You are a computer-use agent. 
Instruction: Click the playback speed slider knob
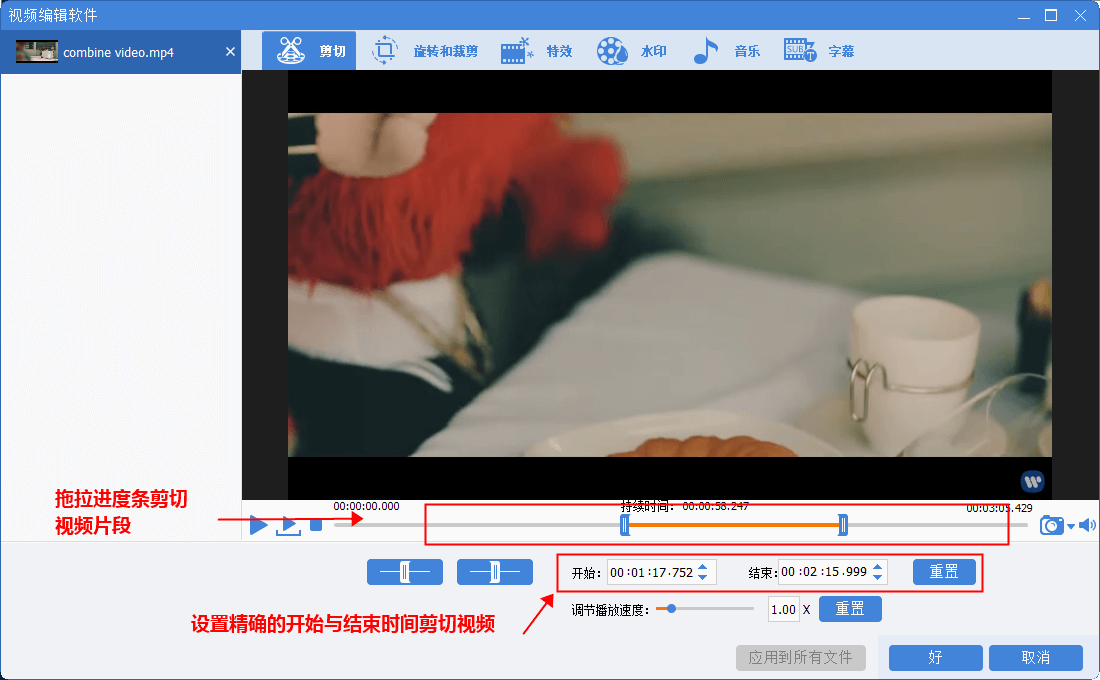click(x=671, y=608)
